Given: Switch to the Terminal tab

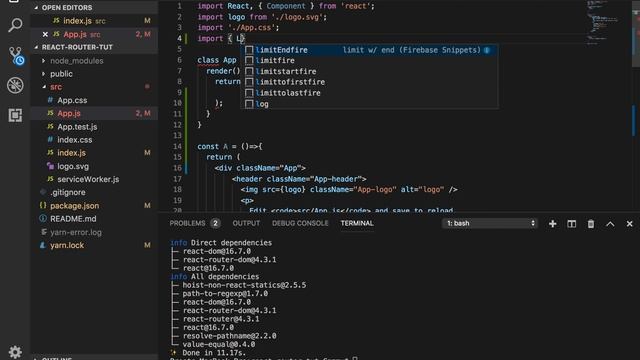Looking at the screenshot, I should pyautogui.click(x=357, y=223).
